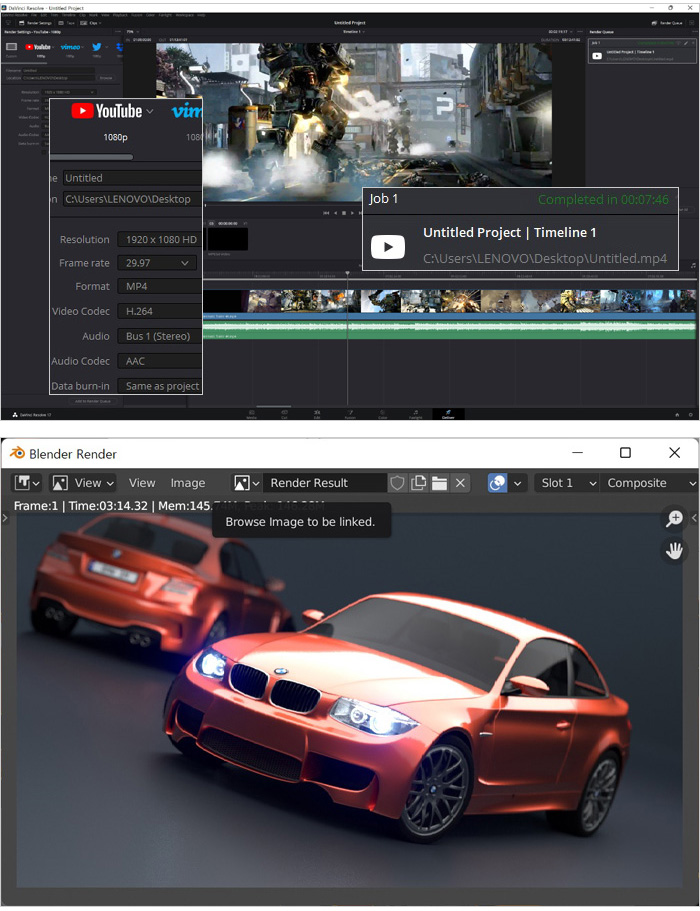
Task: Open the Composite layer dropdown
Action: 650,483
